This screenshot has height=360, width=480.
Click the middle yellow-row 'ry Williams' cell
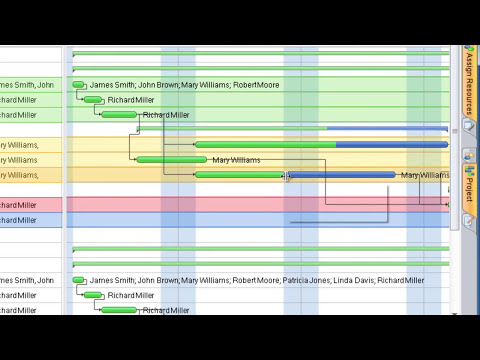point(31,160)
